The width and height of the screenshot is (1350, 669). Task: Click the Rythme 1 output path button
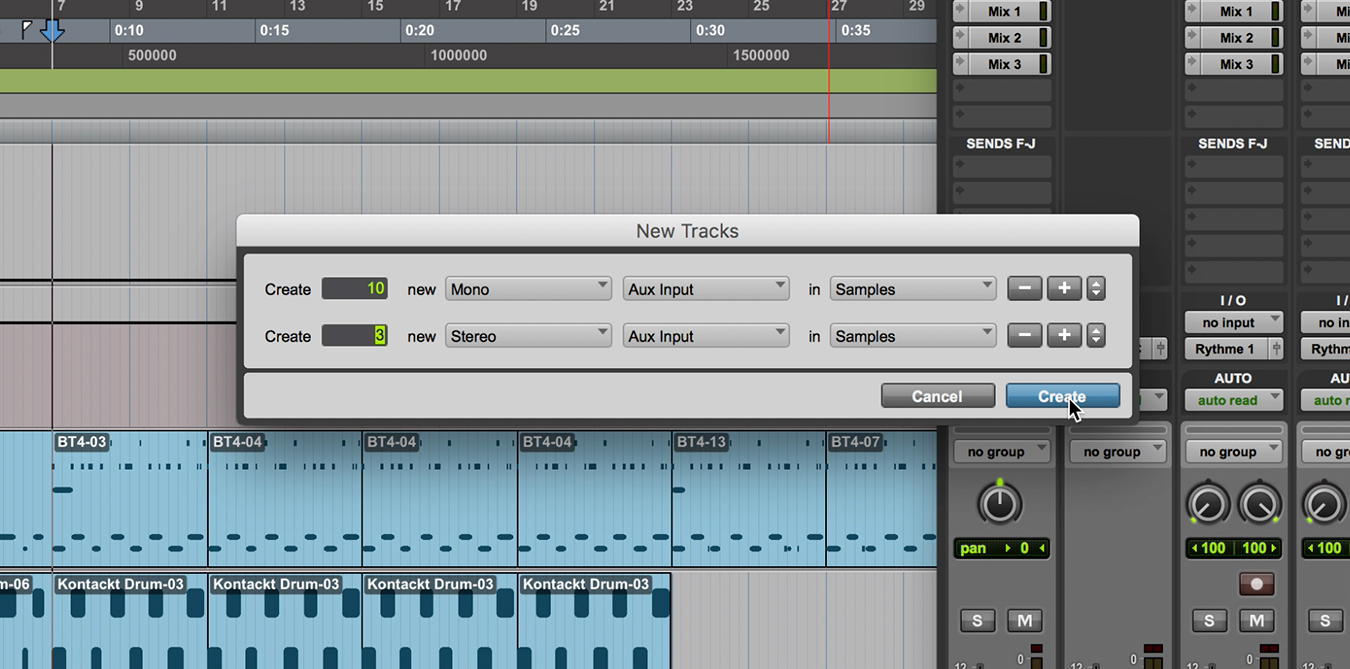(x=1225, y=349)
